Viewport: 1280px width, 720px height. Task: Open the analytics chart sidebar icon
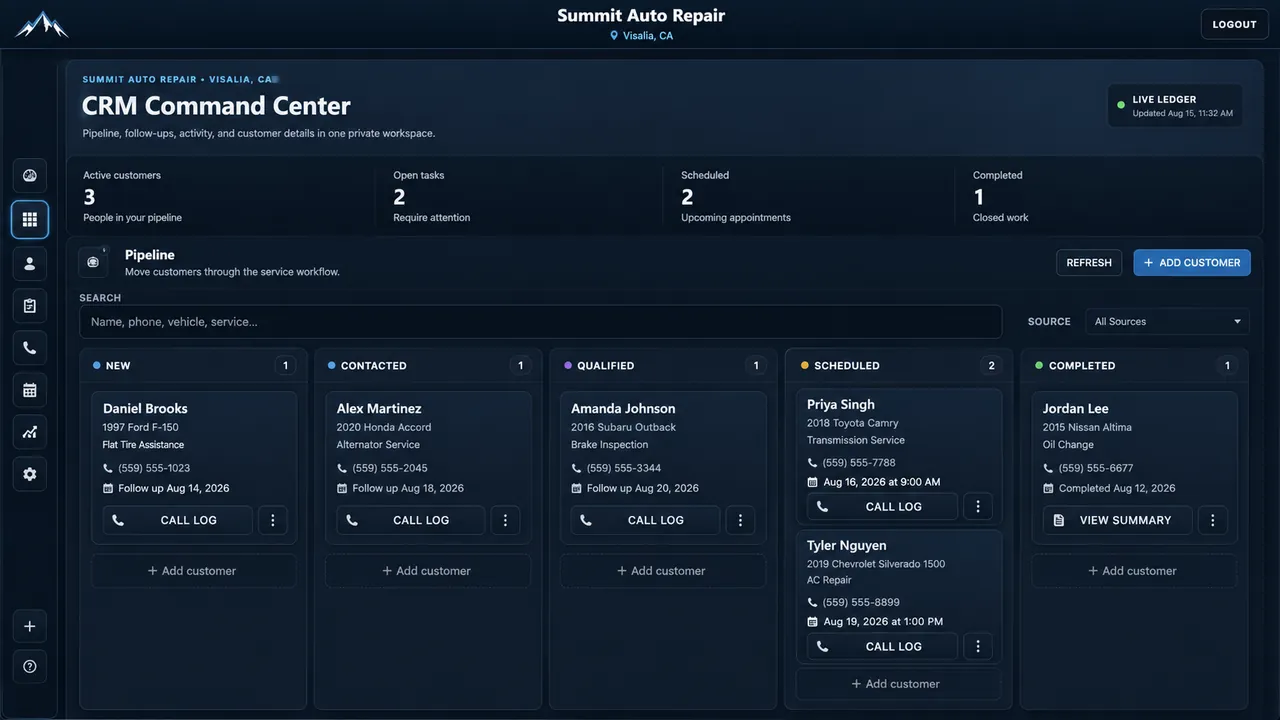tap(30, 432)
